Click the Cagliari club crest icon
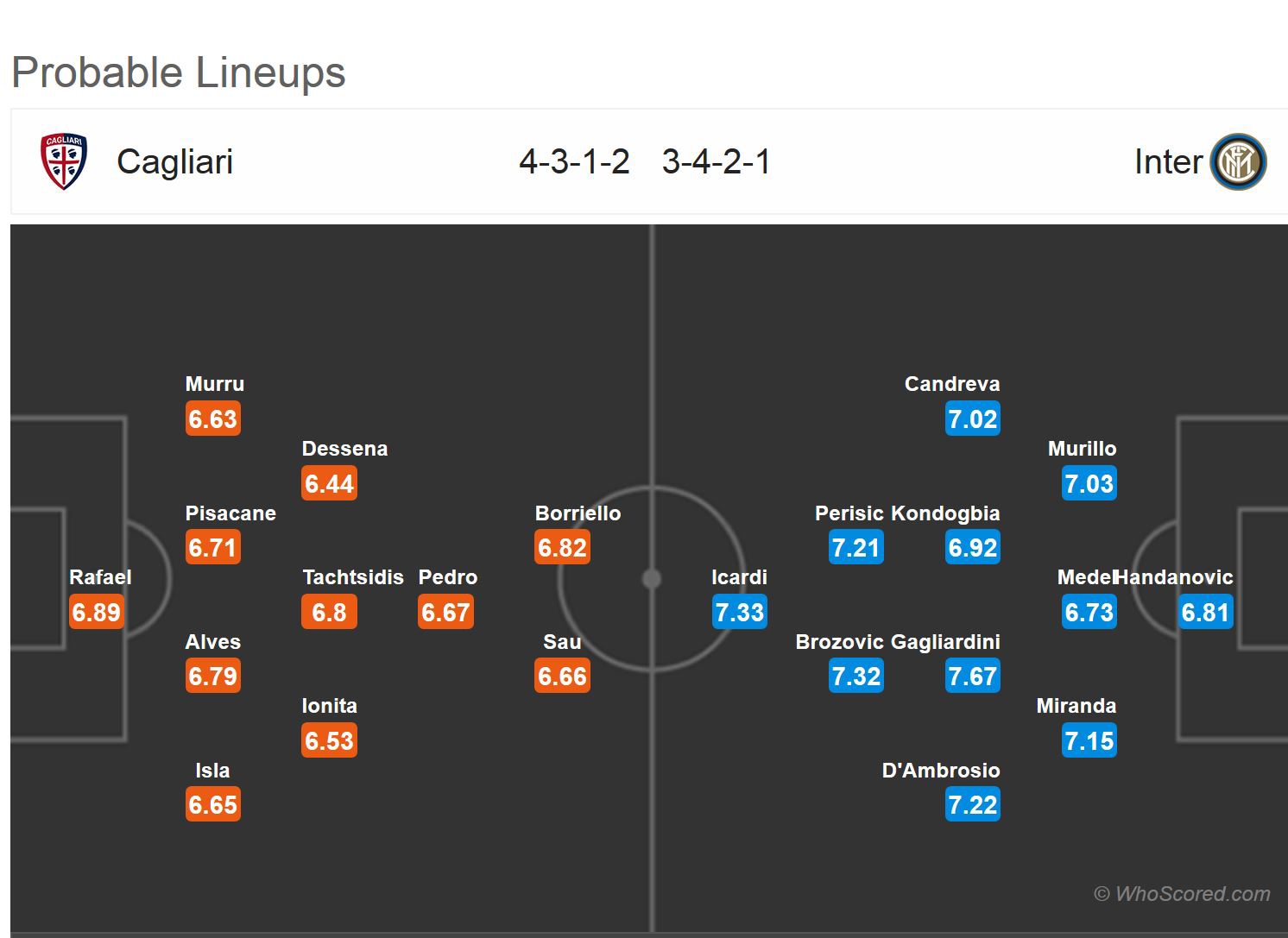The image size is (1288, 938). coord(64,161)
